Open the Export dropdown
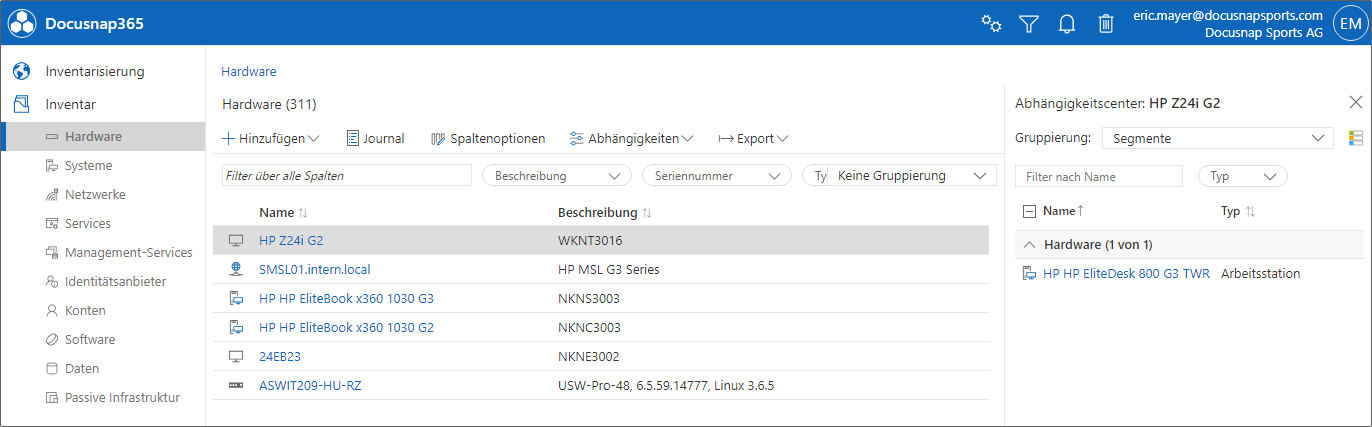Viewport: 1372px width, 427px height. (x=753, y=139)
